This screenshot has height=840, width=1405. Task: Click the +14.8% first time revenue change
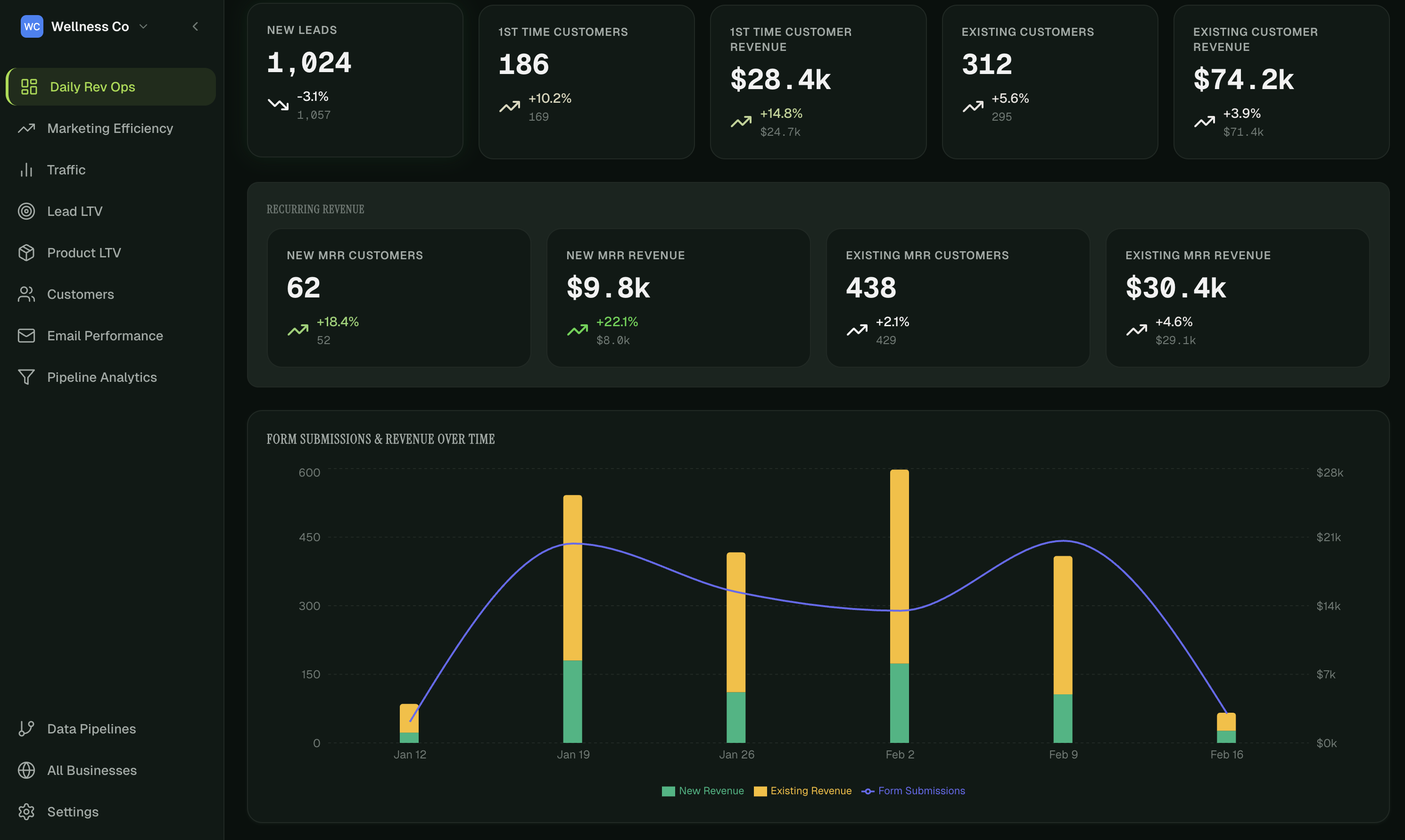[x=781, y=114]
